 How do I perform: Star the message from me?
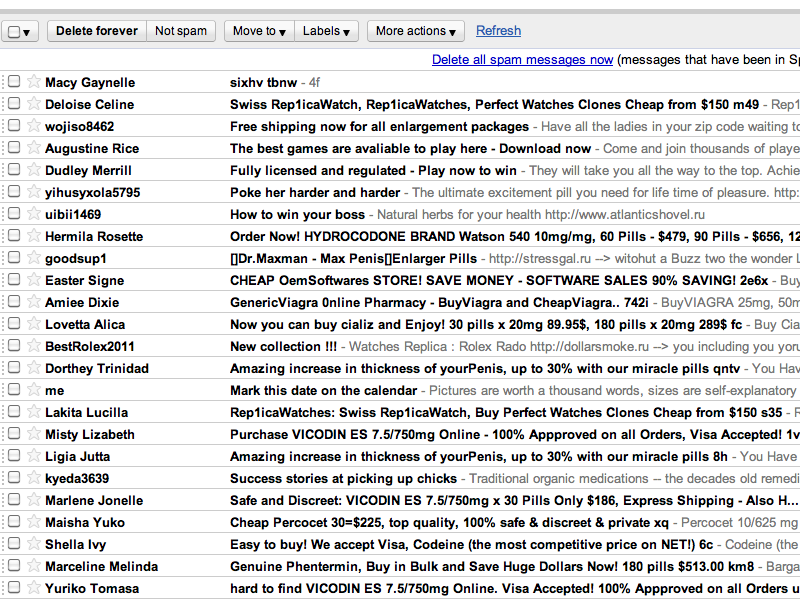pyautogui.click(x=34, y=389)
